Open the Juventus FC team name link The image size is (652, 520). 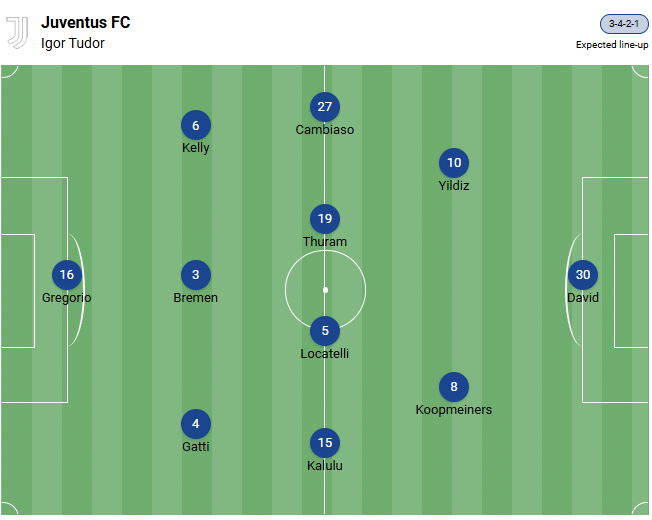(x=85, y=22)
